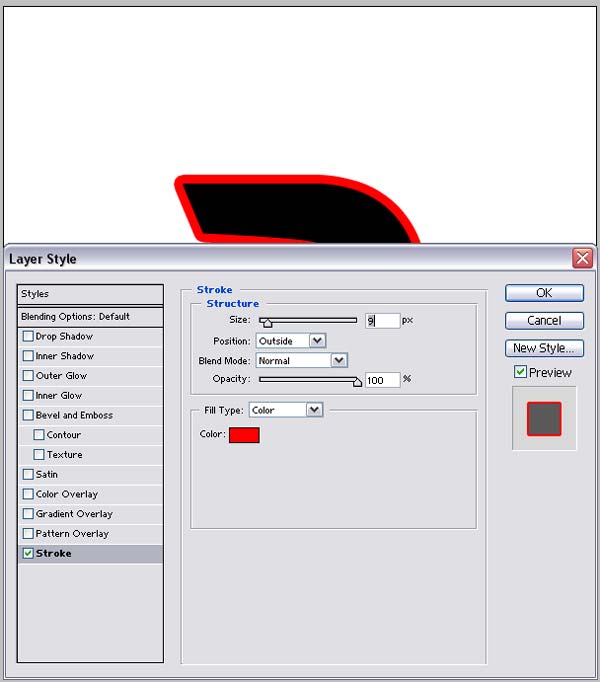
Task: Open the Contour settings label
Action: click(x=64, y=435)
